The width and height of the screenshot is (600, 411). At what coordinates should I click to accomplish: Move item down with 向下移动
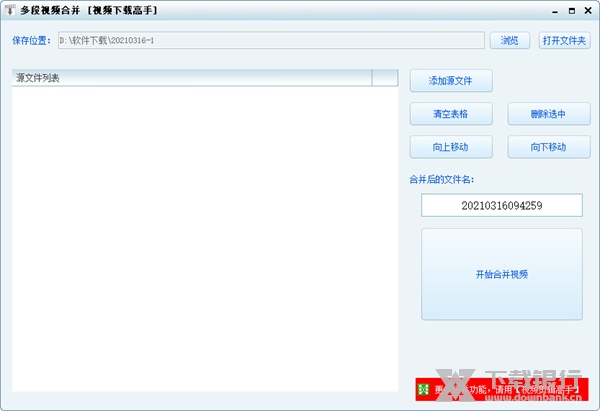(x=549, y=147)
